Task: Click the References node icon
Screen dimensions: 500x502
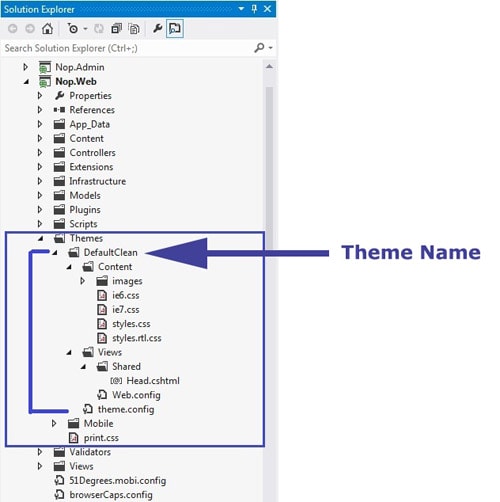Action: pyautogui.click(x=59, y=110)
